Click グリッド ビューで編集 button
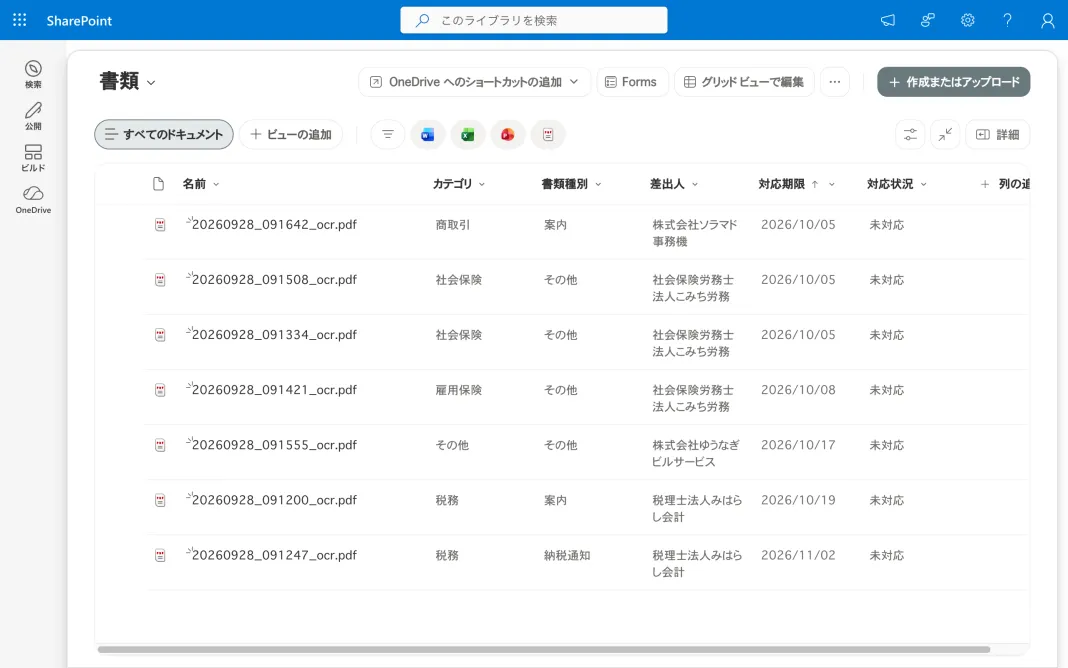The height and width of the screenshot is (668, 1068). (744, 82)
